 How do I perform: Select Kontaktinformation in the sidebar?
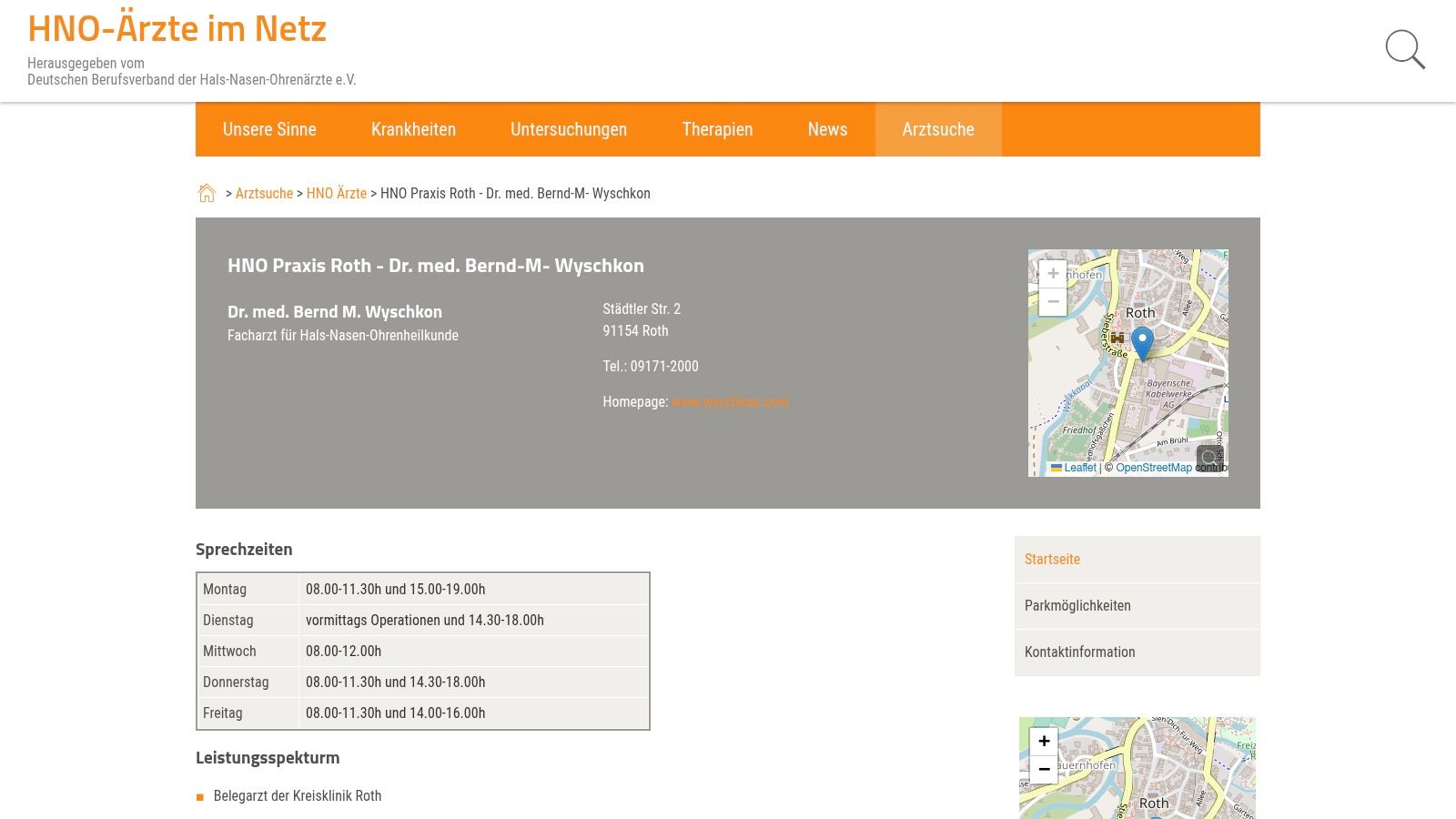coord(1137,652)
